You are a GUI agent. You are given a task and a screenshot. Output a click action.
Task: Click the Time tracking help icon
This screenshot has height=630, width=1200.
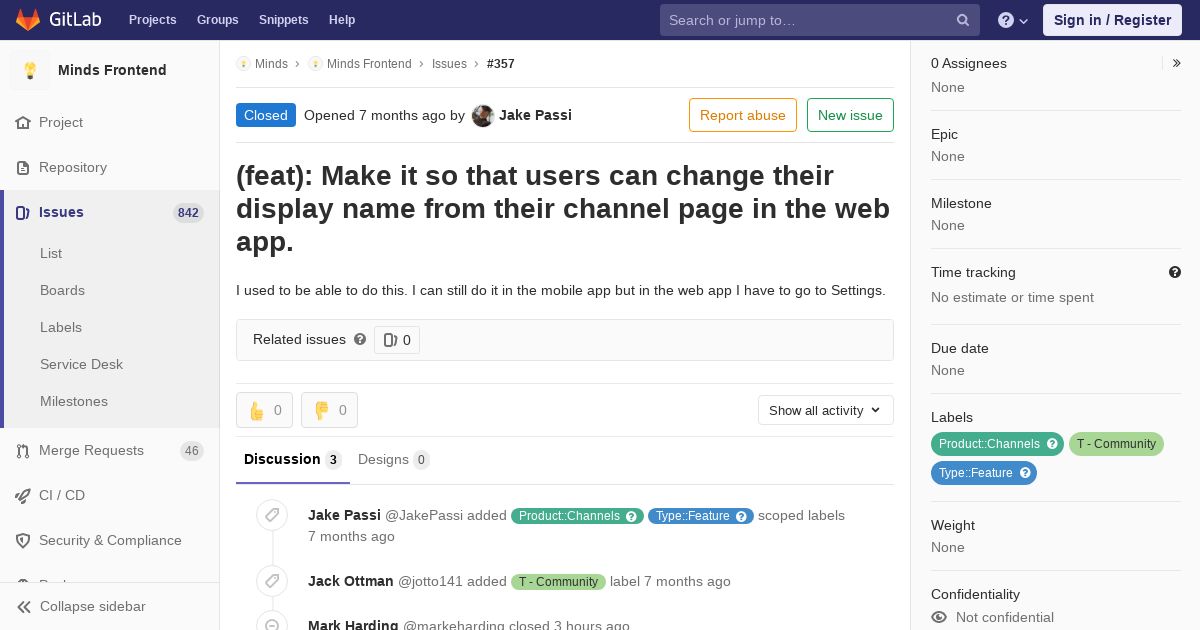(1175, 272)
